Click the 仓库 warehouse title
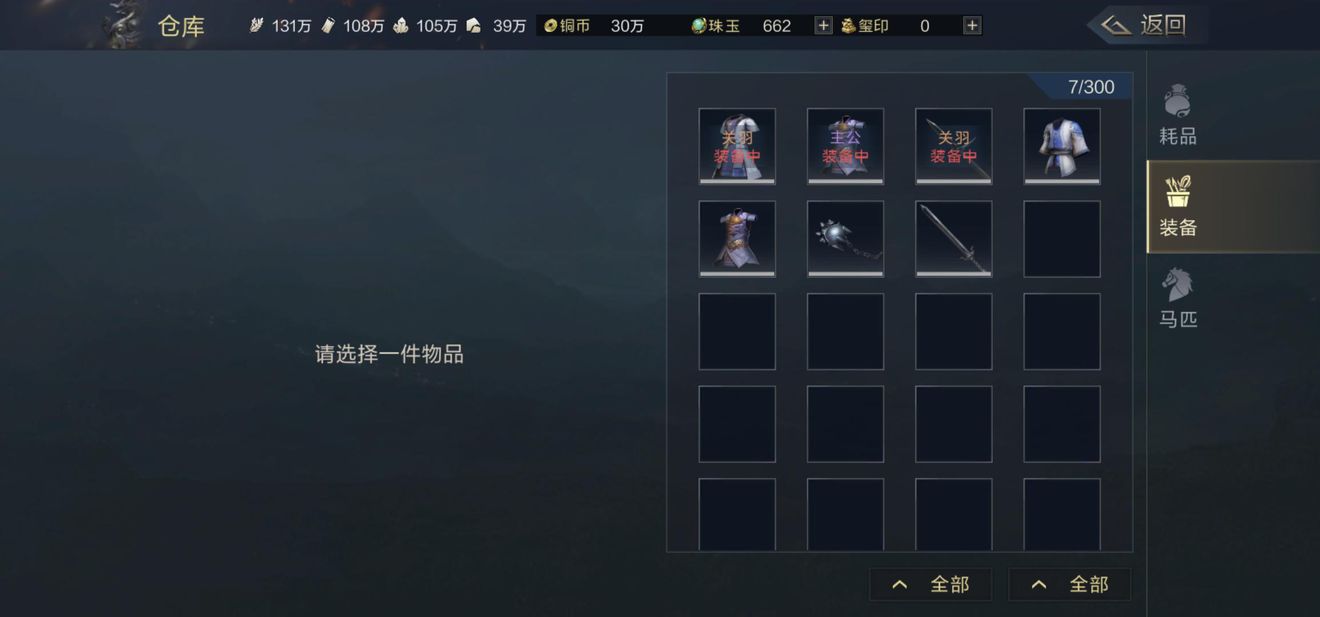 tap(181, 26)
